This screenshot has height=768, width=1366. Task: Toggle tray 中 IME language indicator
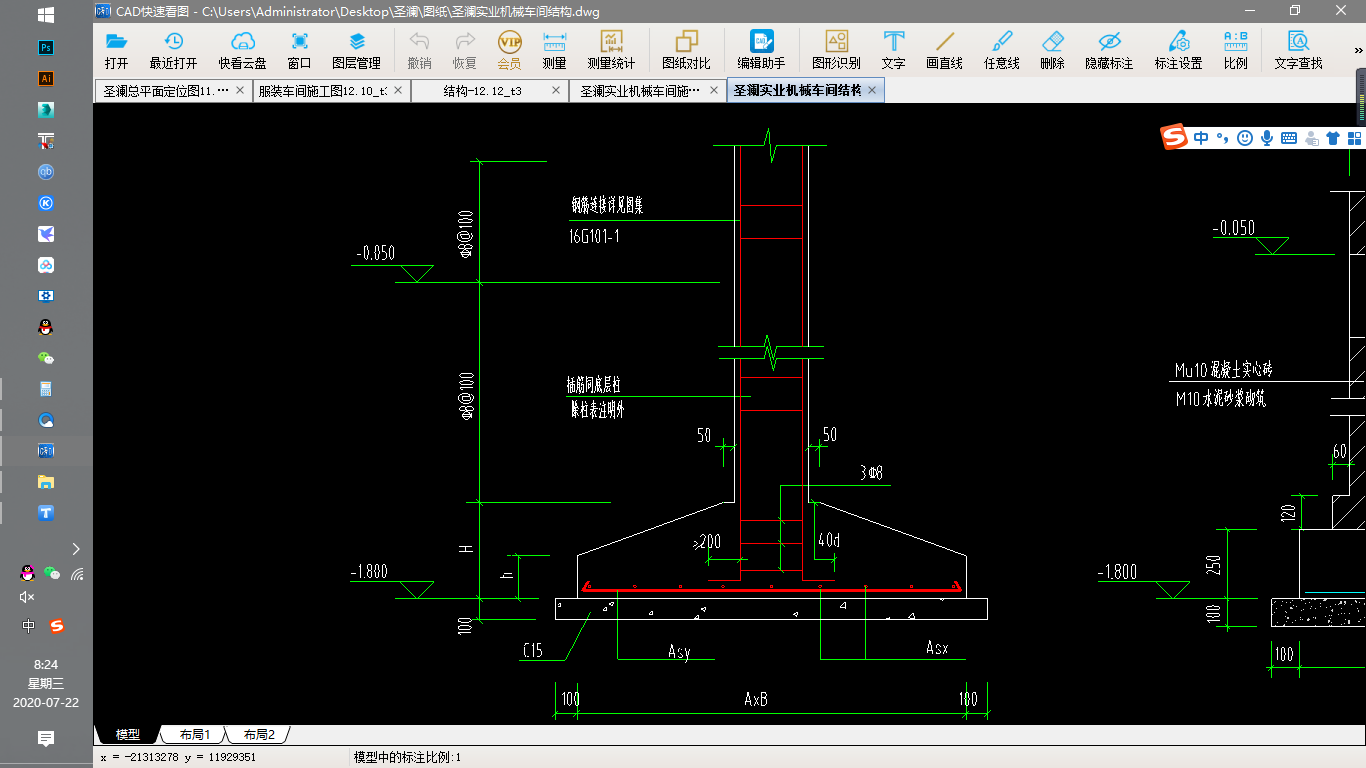click(x=29, y=626)
